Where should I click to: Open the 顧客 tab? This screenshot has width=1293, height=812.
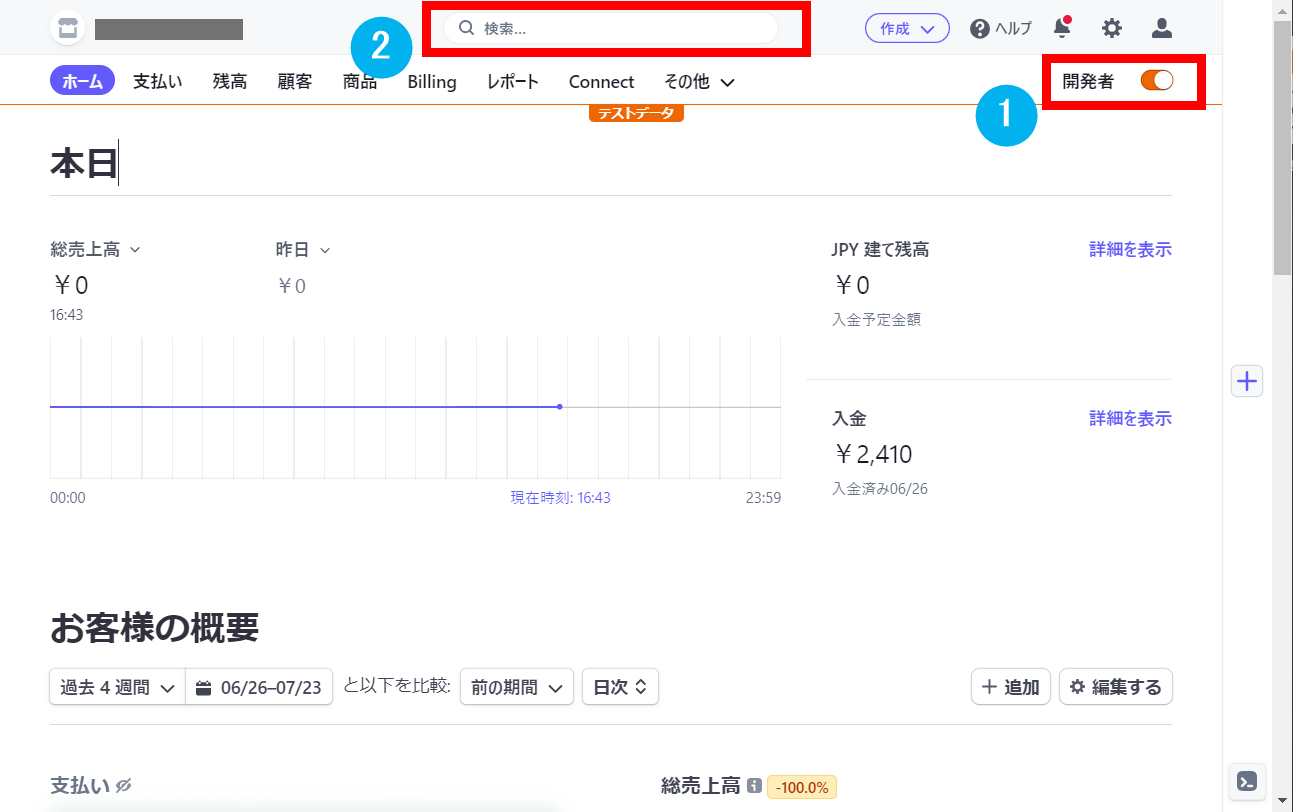pyautogui.click(x=295, y=82)
